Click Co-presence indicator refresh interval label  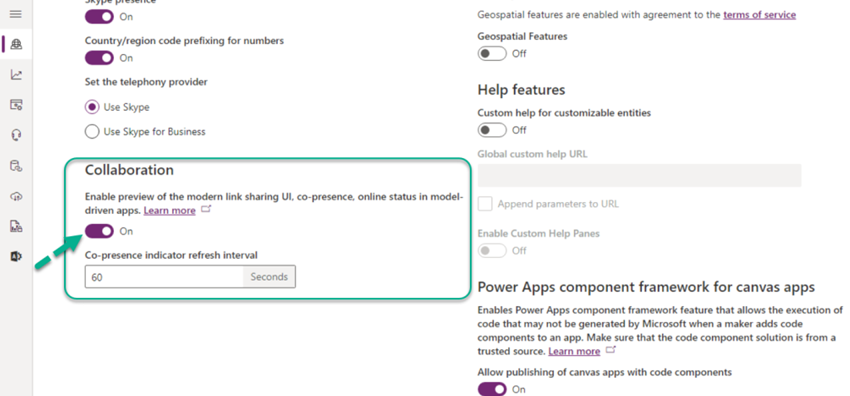pos(171,255)
